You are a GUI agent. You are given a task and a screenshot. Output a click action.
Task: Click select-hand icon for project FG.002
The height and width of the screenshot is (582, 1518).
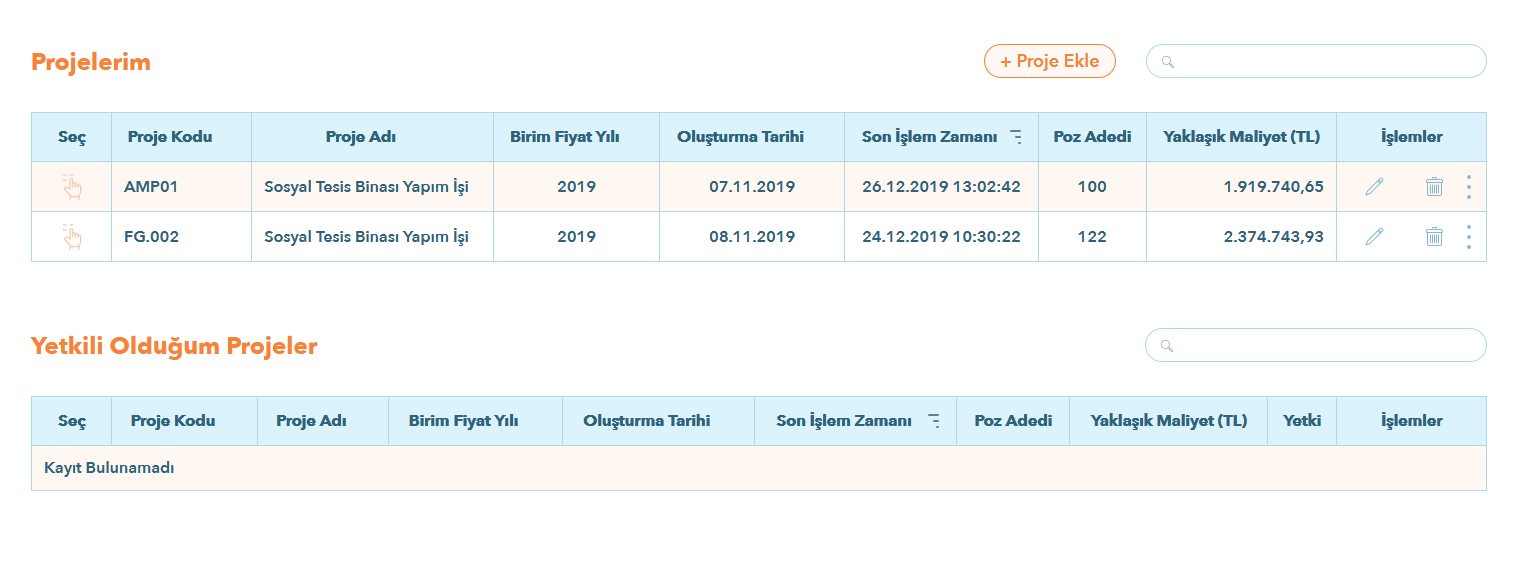pos(72,237)
